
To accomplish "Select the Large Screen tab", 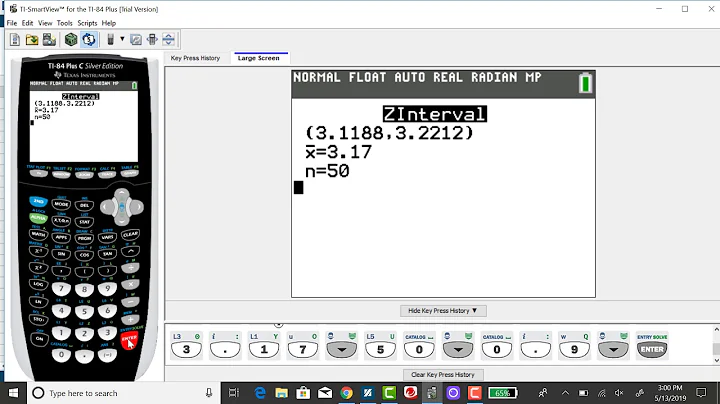I will click(259, 58).
